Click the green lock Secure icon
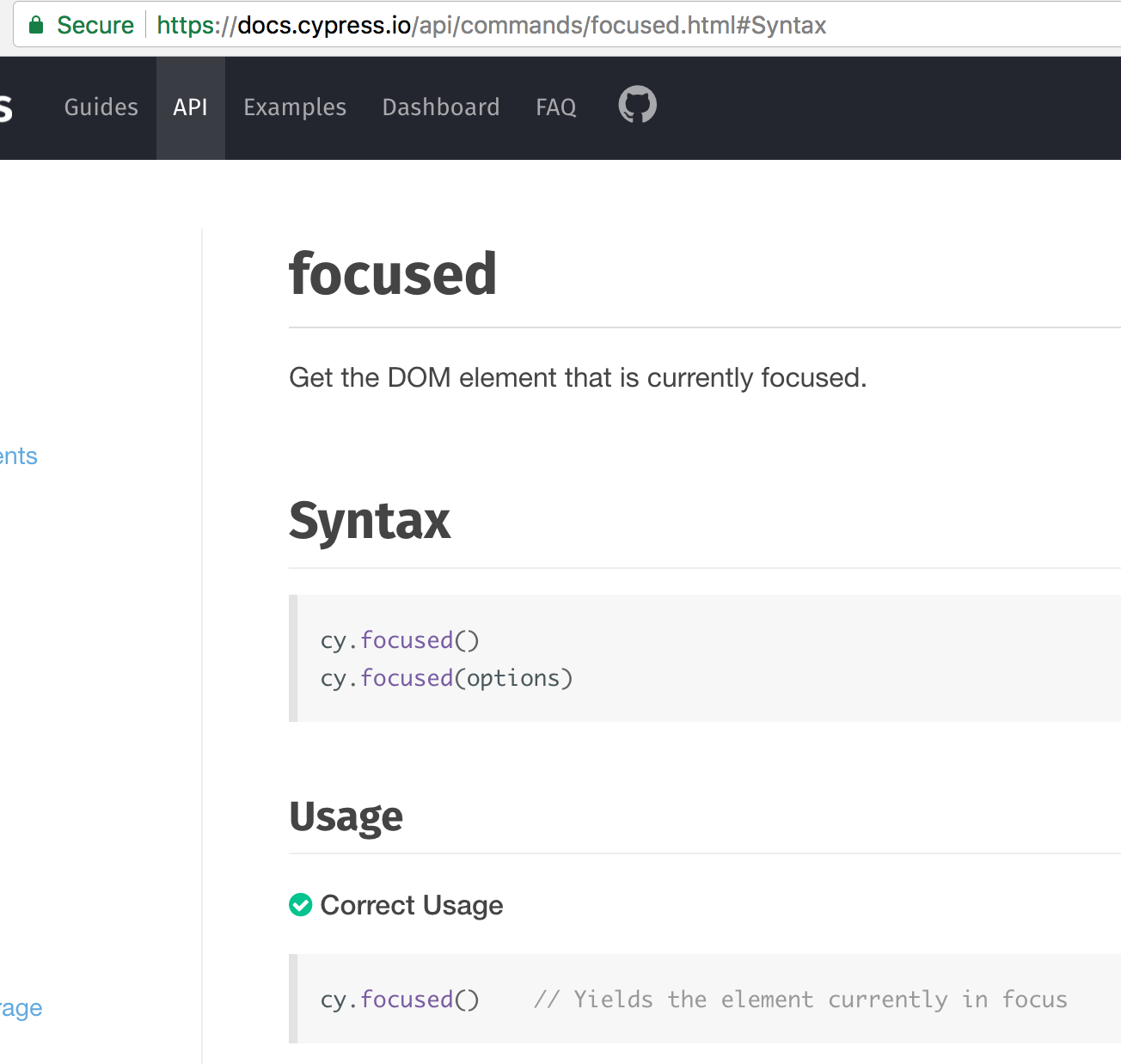Viewport: 1121px width, 1064px height. tap(36, 25)
